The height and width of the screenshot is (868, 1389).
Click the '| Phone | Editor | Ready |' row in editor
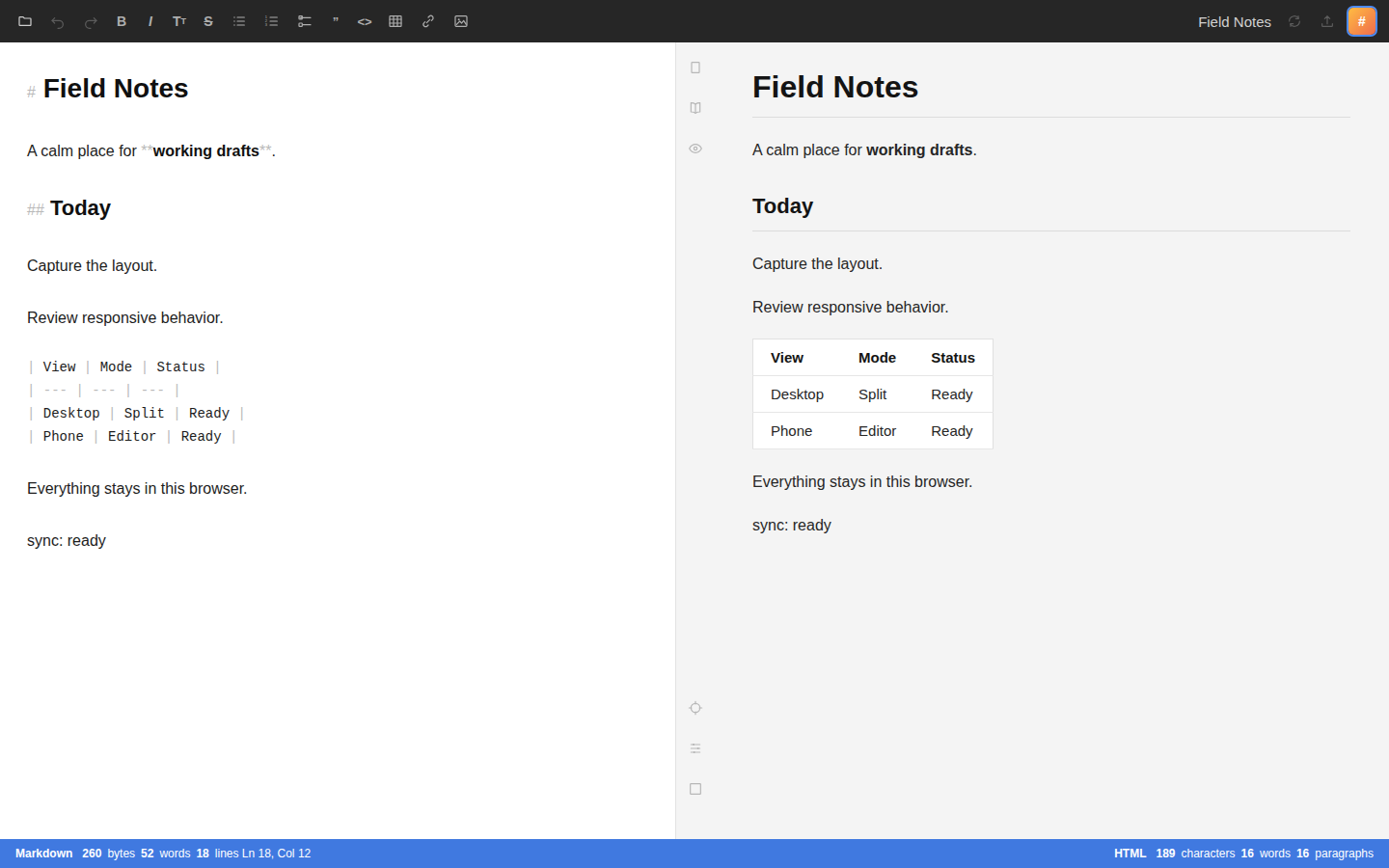(x=132, y=437)
